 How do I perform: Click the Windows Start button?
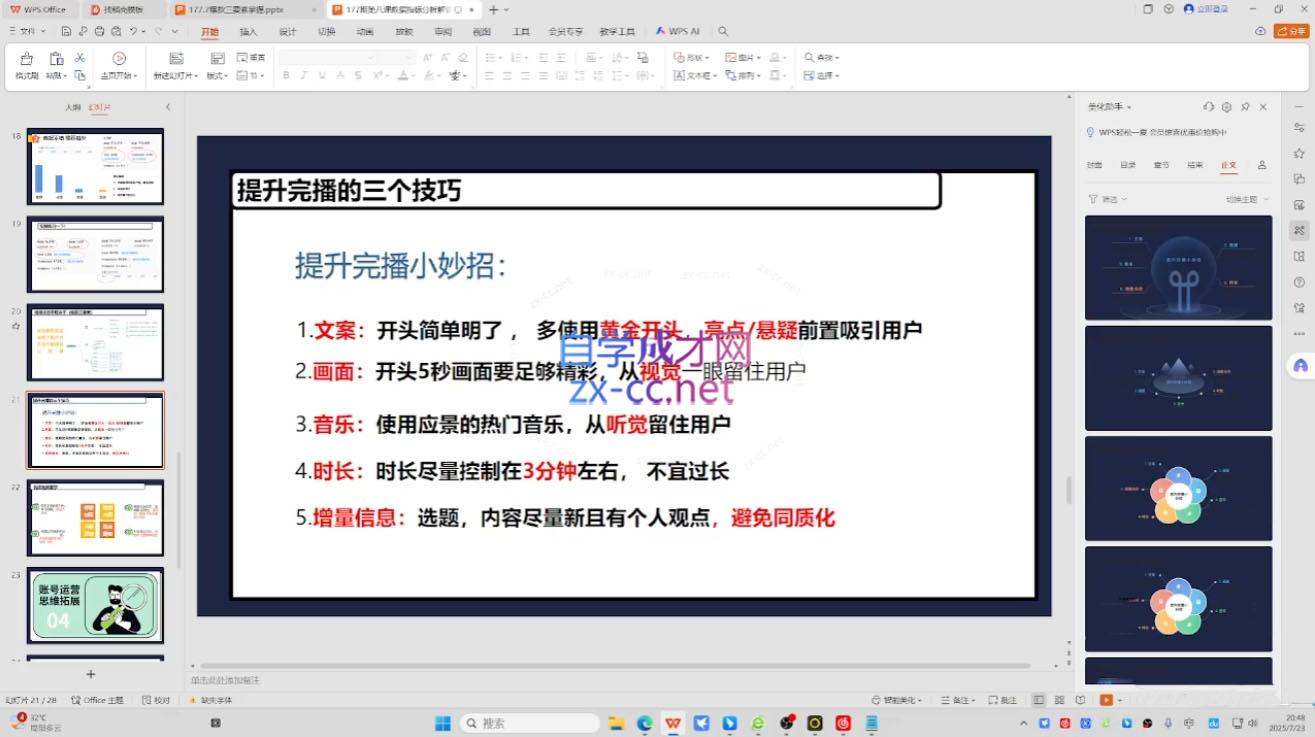442,723
